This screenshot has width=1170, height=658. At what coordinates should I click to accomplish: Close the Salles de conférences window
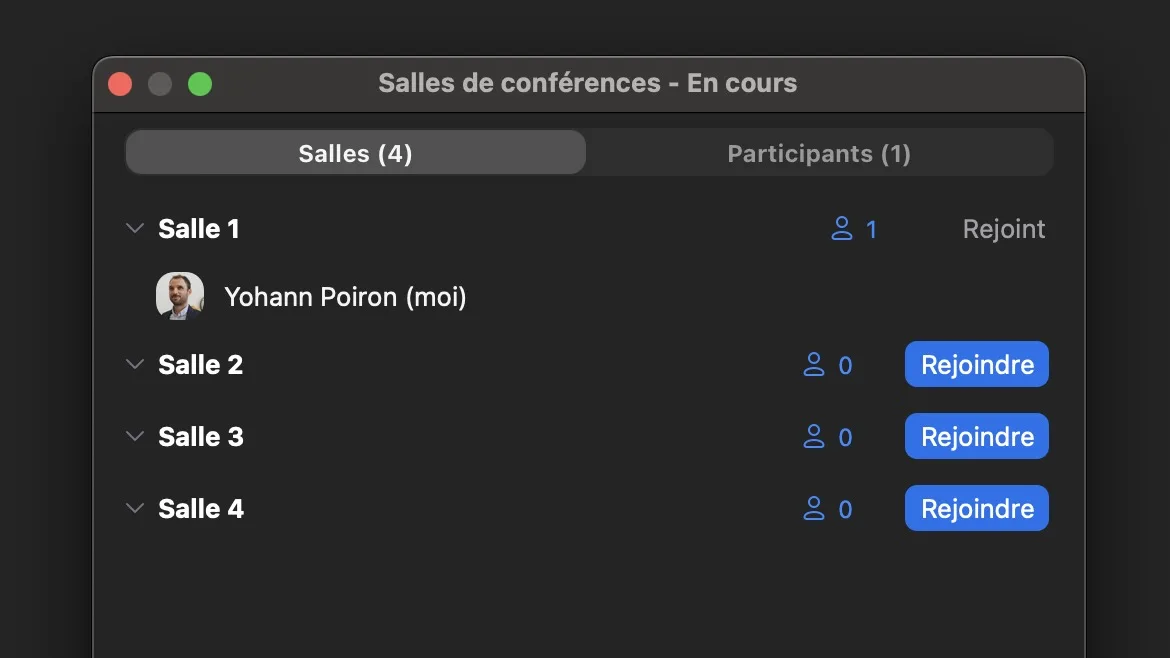coord(120,84)
